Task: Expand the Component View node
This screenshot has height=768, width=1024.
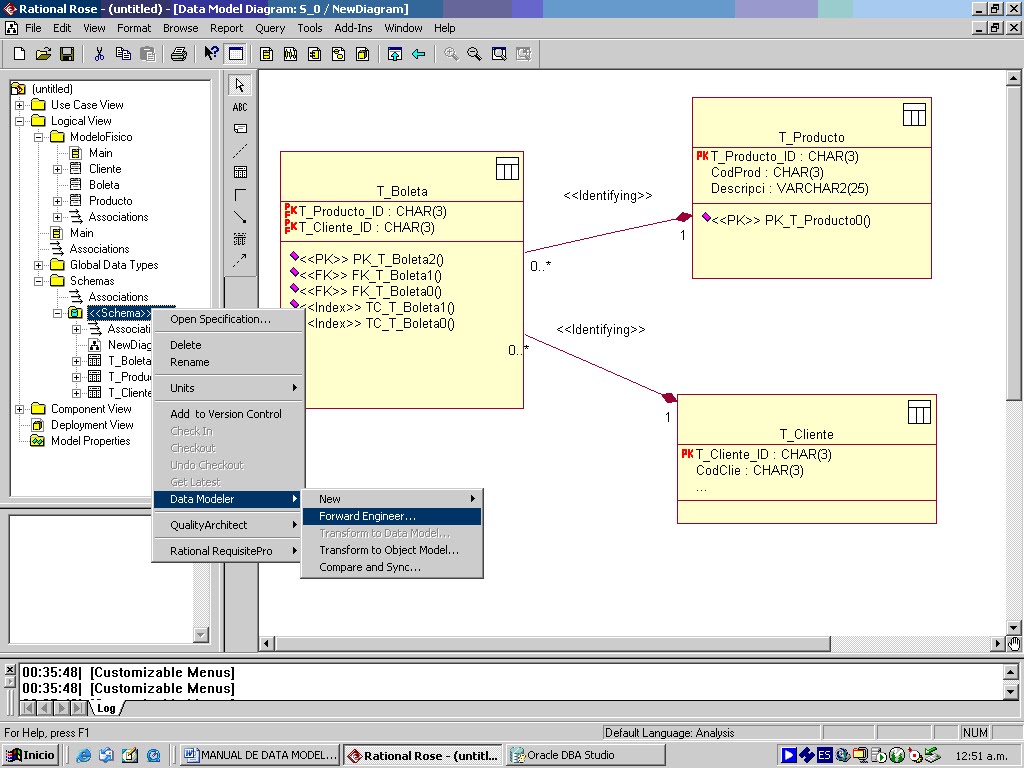Action: (20, 409)
